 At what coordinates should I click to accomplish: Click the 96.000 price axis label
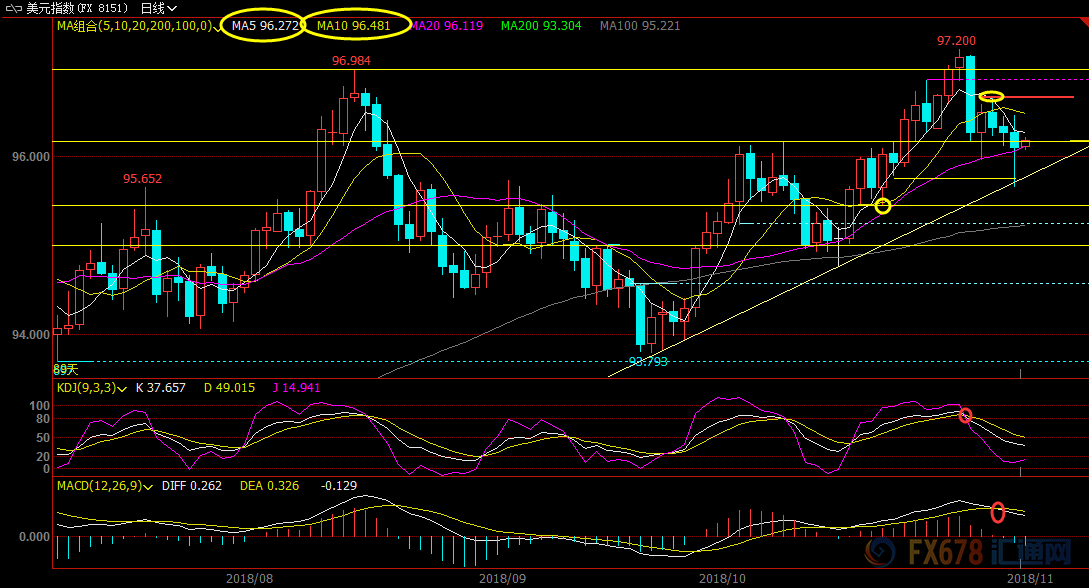pos(31,158)
